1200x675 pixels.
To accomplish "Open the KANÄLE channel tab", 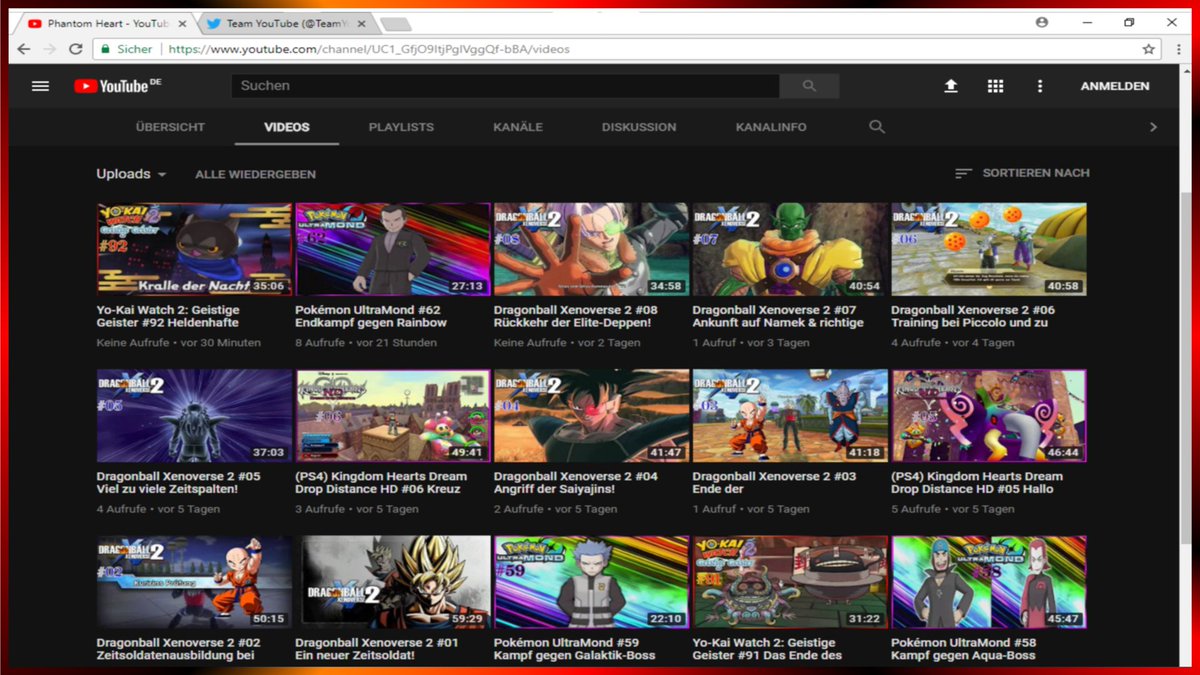I will pos(518,127).
